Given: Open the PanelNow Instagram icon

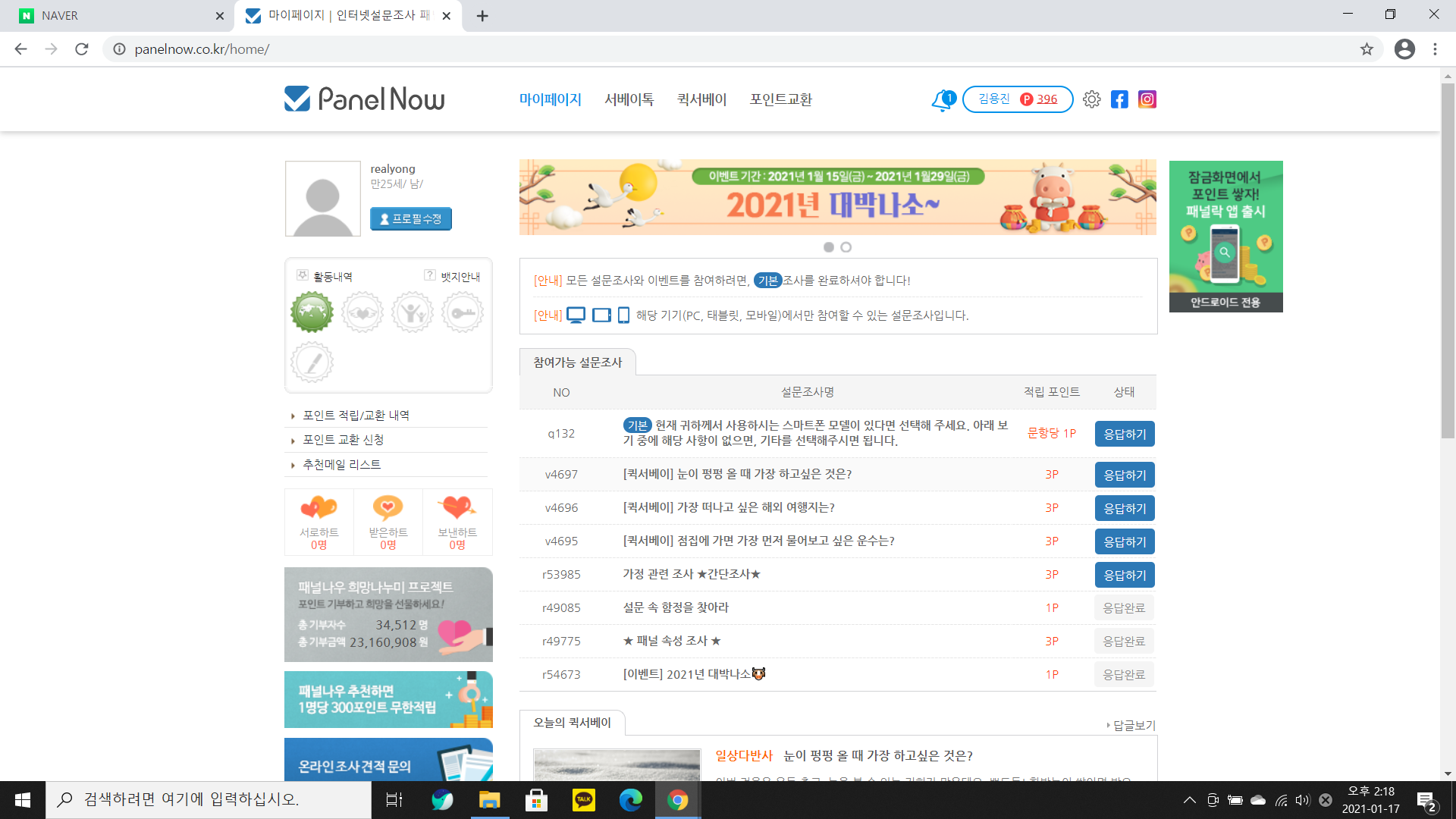Looking at the screenshot, I should click(1147, 99).
